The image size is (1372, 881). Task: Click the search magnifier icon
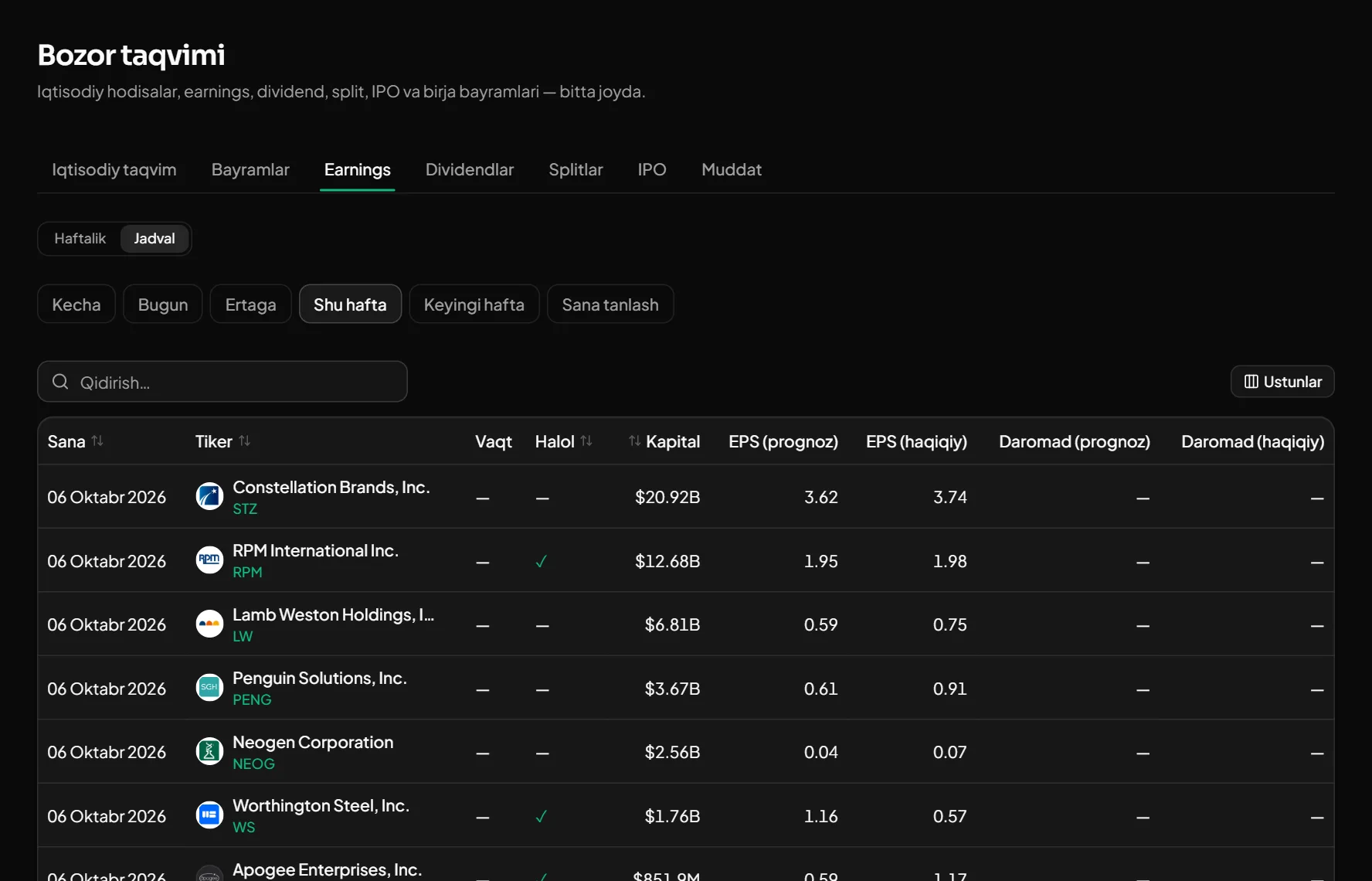point(60,382)
